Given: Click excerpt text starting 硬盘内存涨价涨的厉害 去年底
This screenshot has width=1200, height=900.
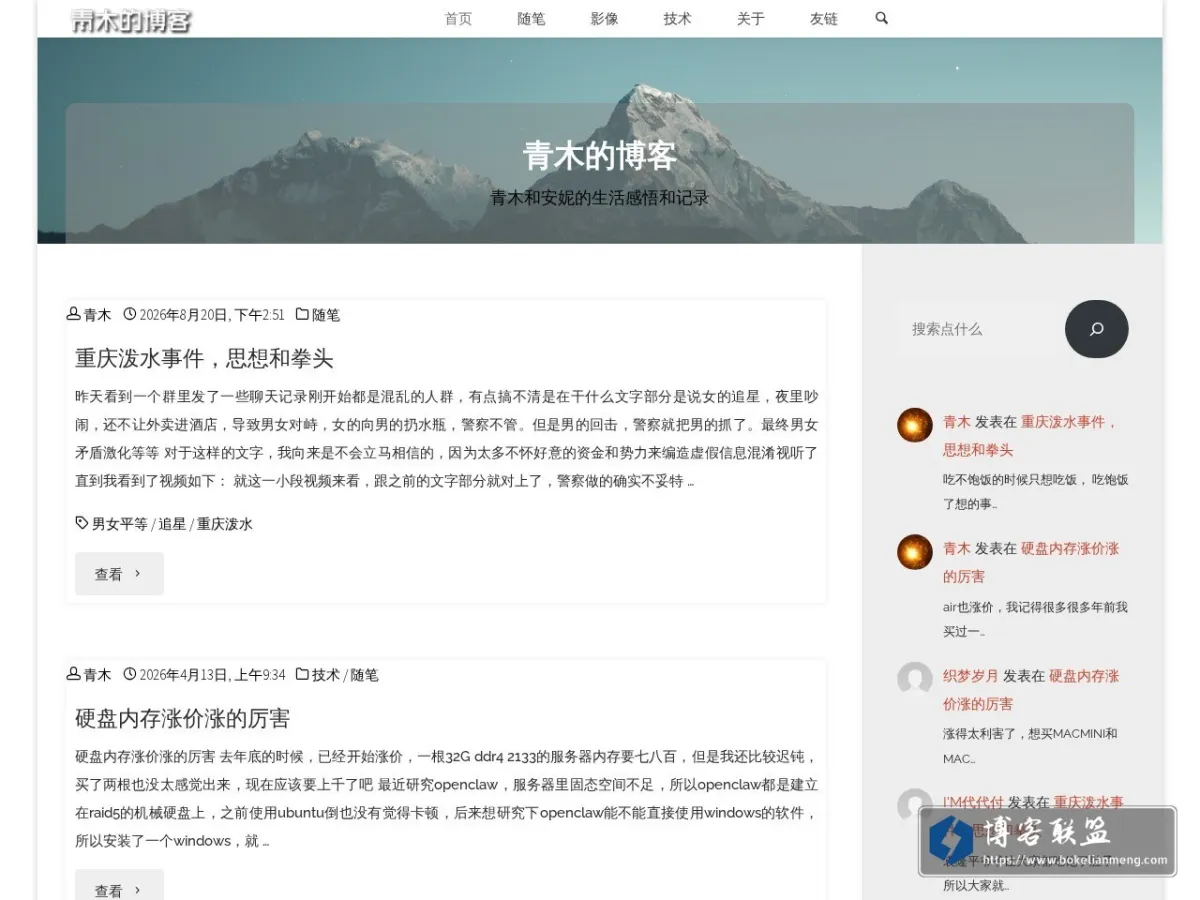Looking at the screenshot, I should point(446,799).
